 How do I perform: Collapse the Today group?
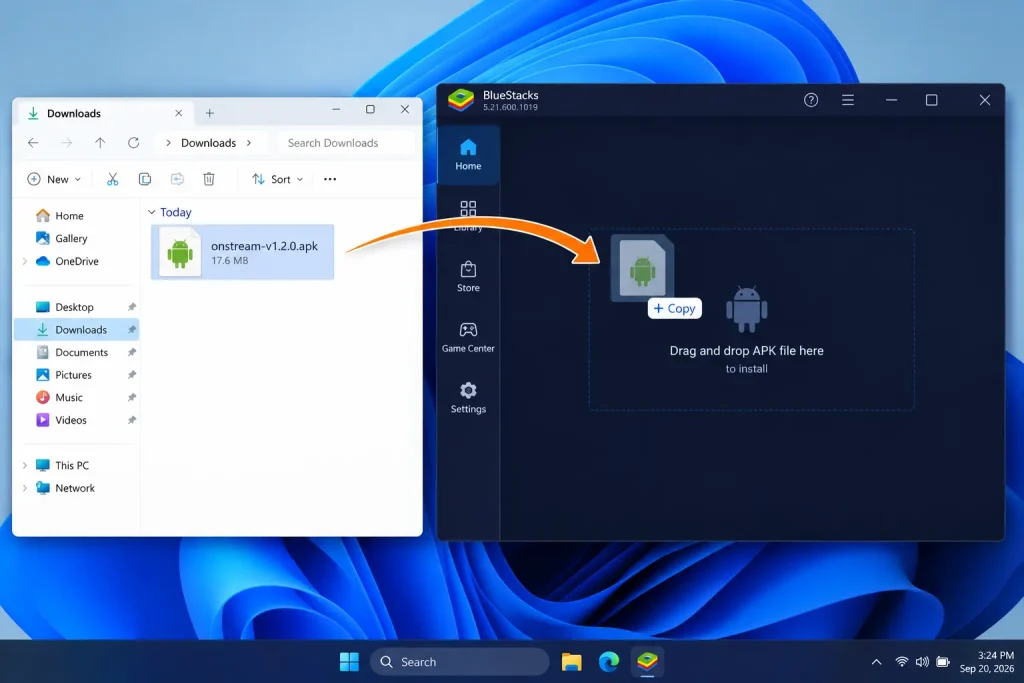[152, 212]
